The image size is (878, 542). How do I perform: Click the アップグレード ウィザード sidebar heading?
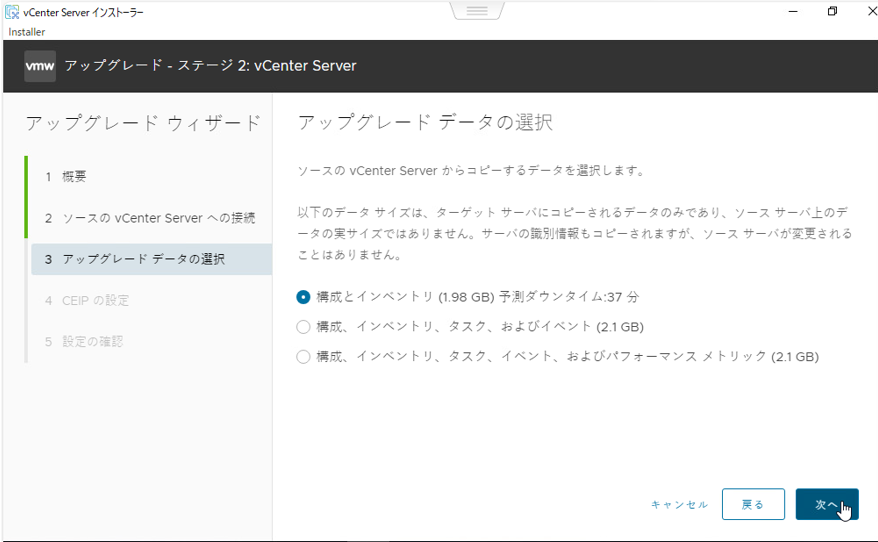(142, 123)
